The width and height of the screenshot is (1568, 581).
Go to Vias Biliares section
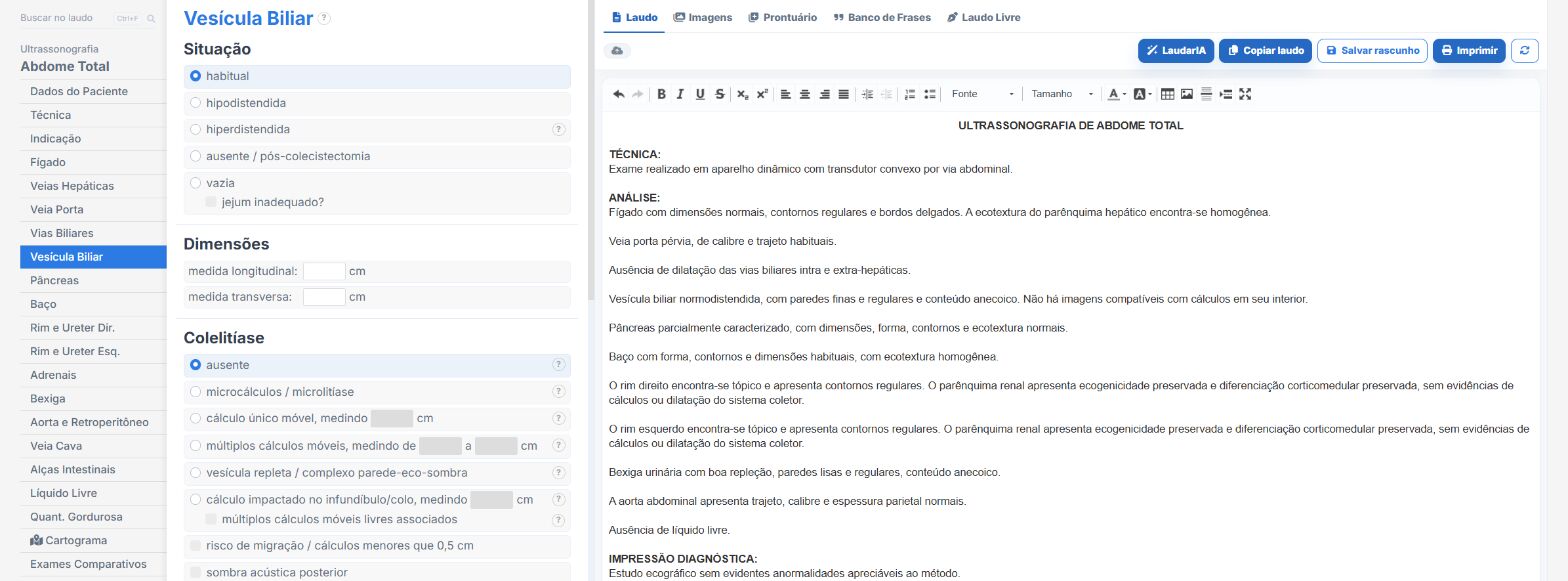click(x=93, y=233)
